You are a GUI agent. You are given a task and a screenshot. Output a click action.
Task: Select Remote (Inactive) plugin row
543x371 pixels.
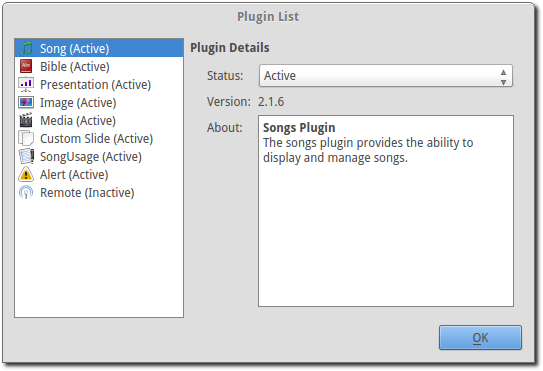click(x=99, y=192)
